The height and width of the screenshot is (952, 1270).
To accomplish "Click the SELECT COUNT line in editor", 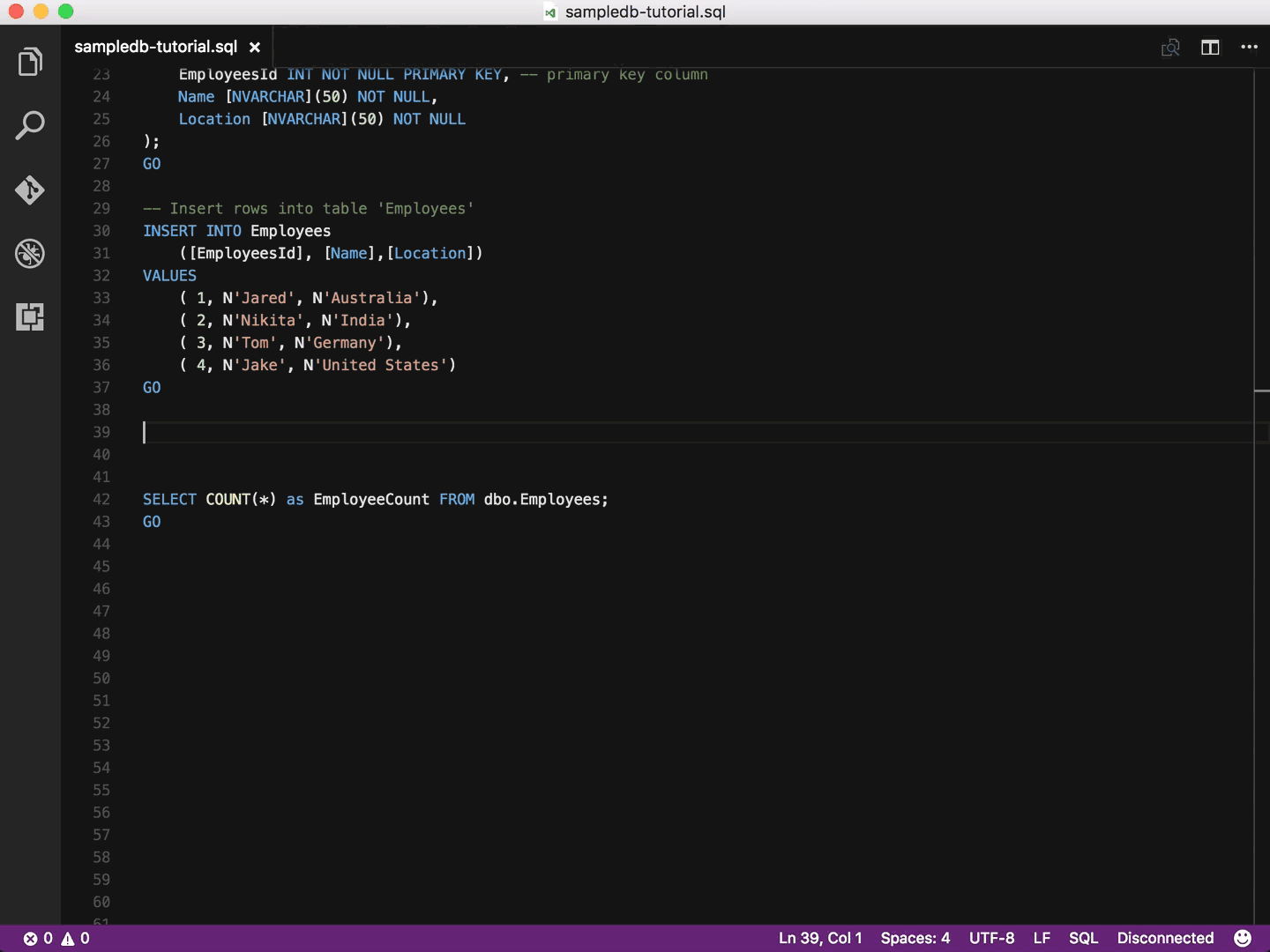I will pos(375,500).
